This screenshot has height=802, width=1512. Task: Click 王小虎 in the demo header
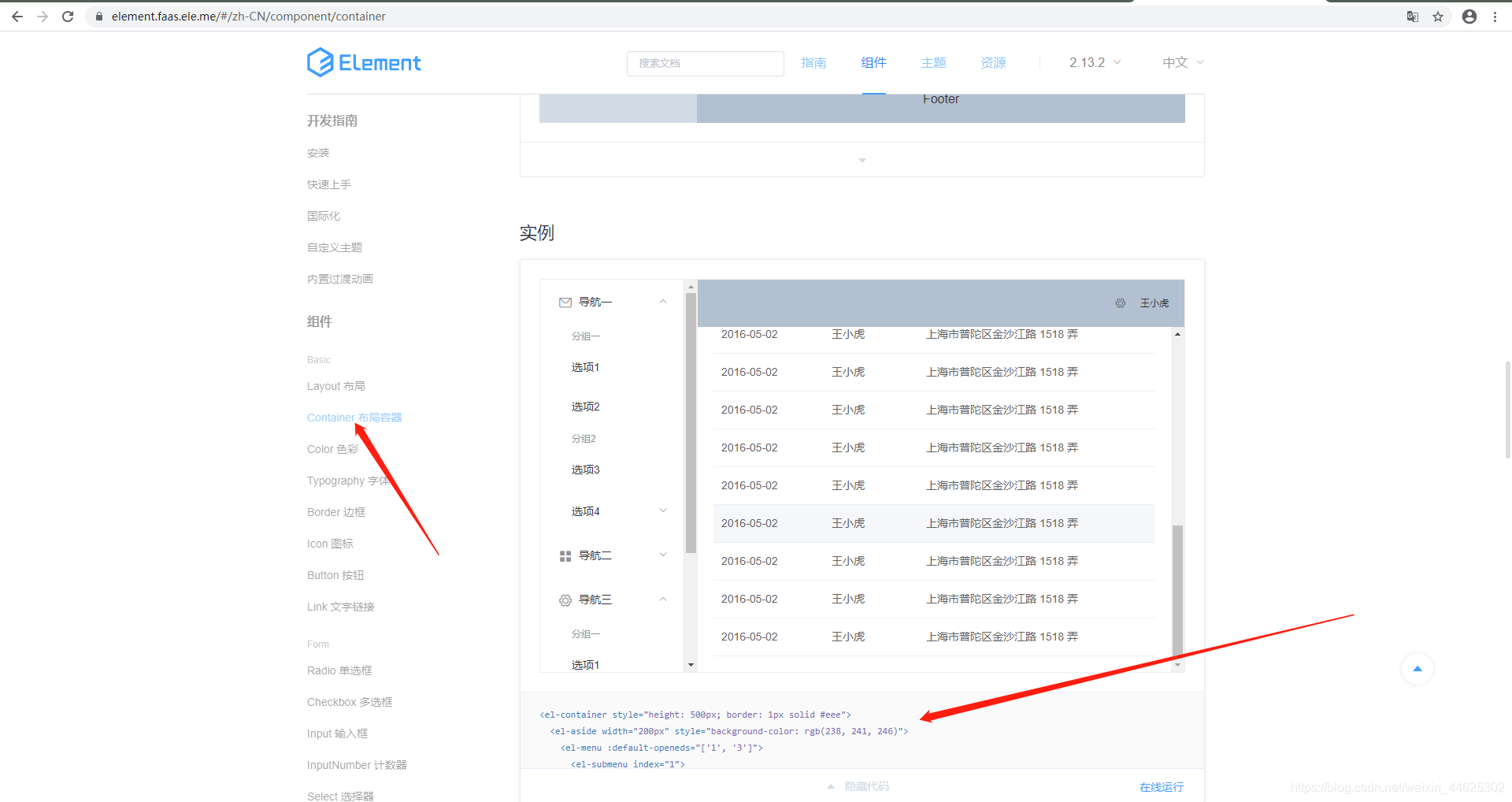pyautogui.click(x=1154, y=303)
